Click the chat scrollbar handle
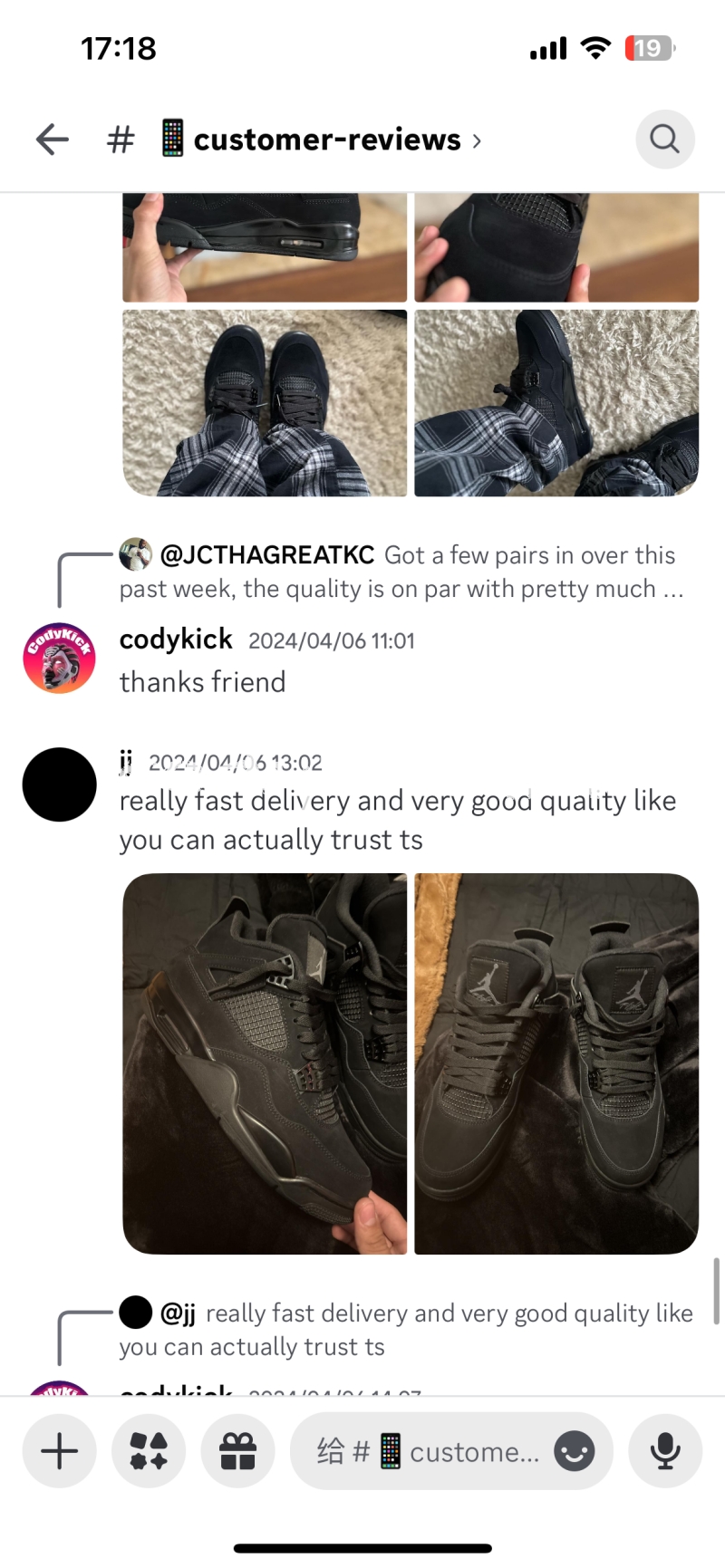The height and width of the screenshot is (1568, 725). click(x=716, y=1291)
